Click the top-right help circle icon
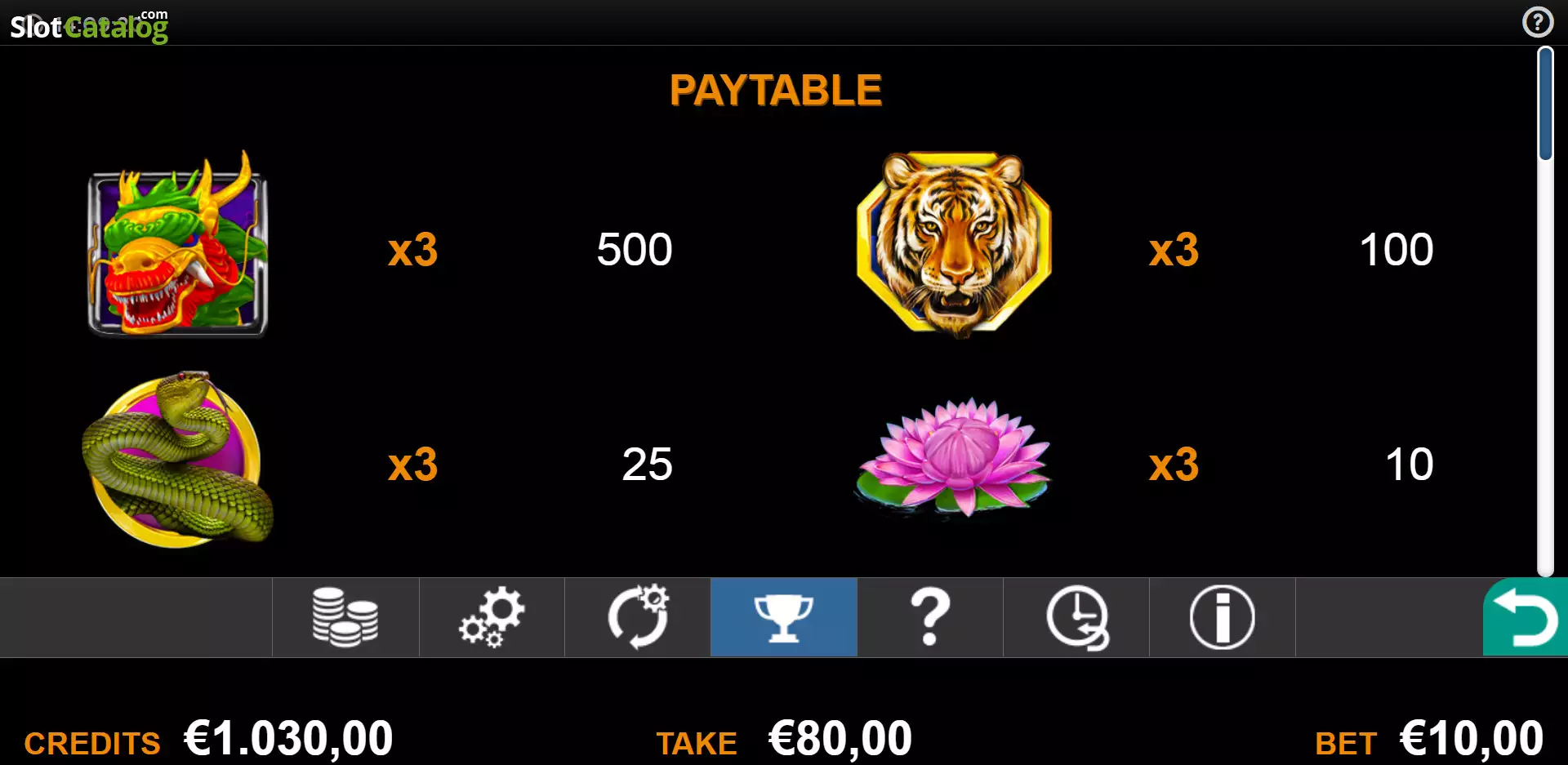1568x765 pixels. pos(1538,22)
